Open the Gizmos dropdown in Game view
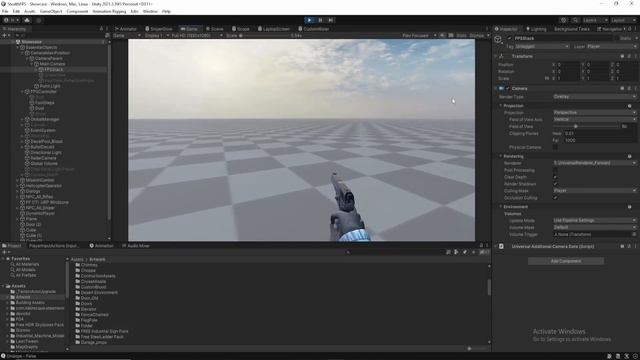Screen dimensions: 640x360 point(479,36)
